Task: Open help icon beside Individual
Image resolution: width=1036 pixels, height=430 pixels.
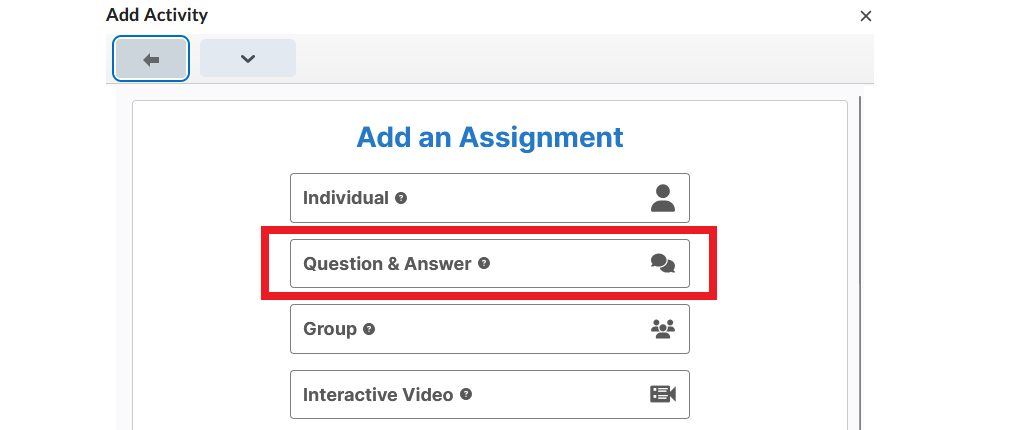Action: click(401, 197)
